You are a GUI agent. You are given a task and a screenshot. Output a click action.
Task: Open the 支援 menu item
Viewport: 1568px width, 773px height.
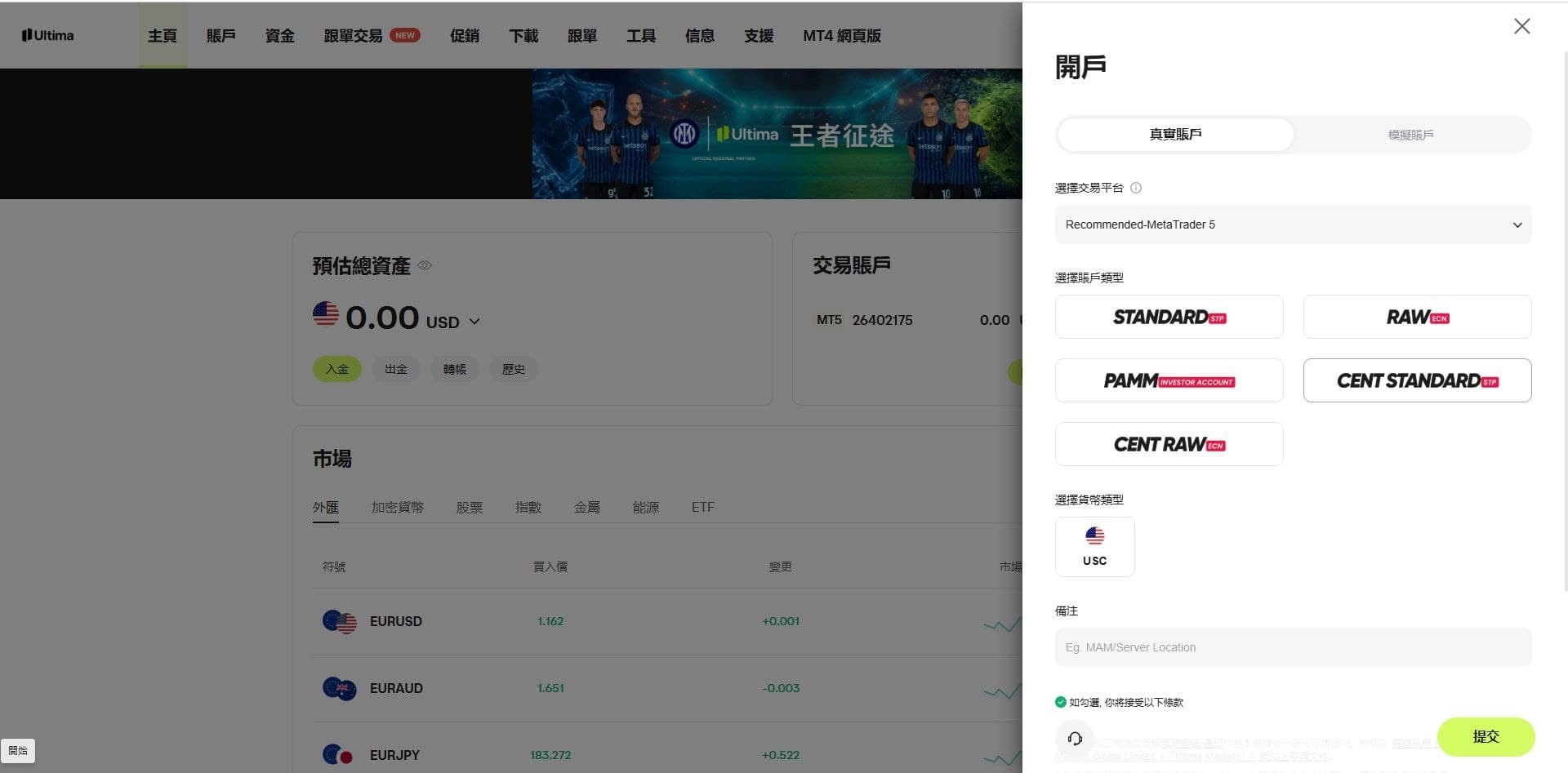(759, 36)
